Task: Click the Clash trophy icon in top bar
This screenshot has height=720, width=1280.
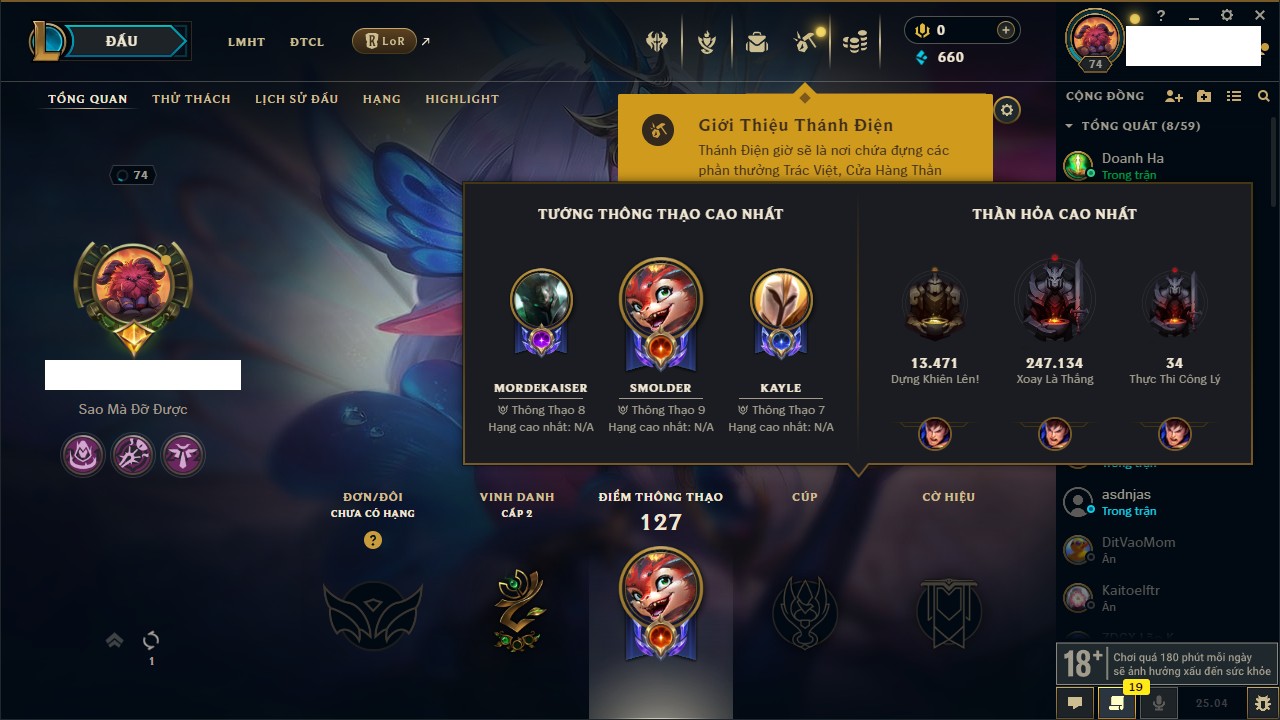Action: (x=707, y=42)
